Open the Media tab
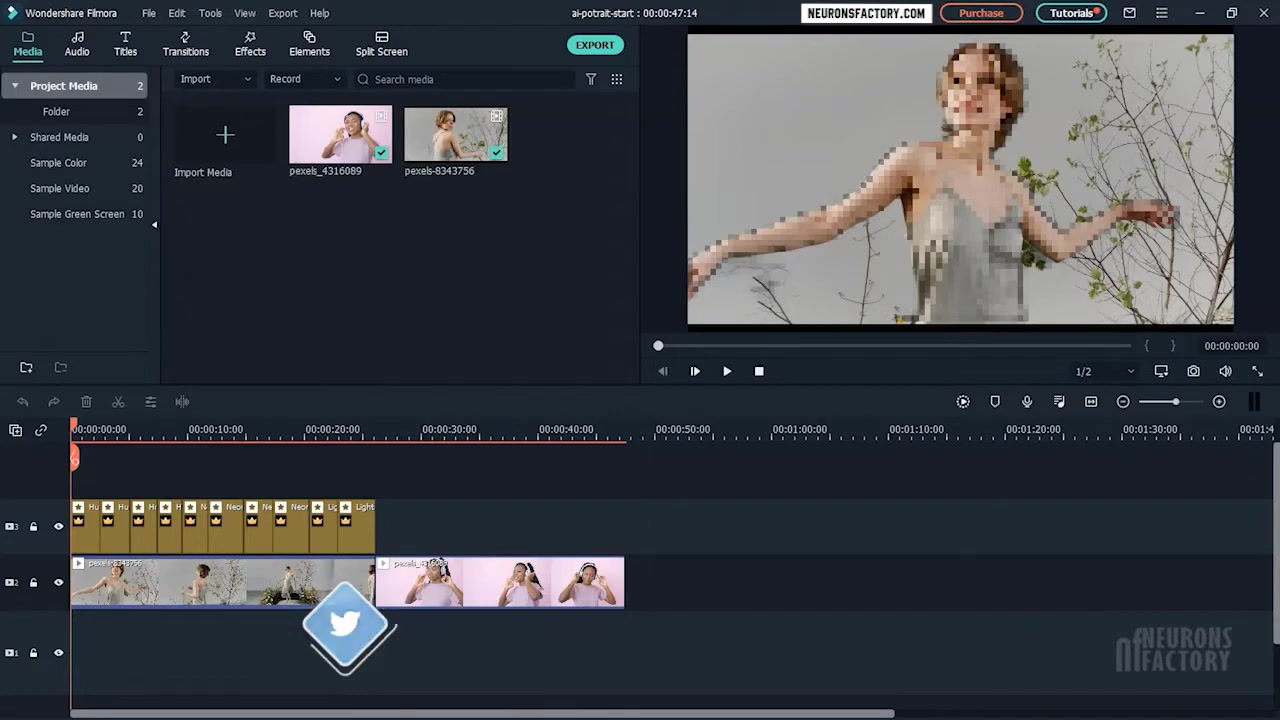This screenshot has width=1280, height=720. 27,44
